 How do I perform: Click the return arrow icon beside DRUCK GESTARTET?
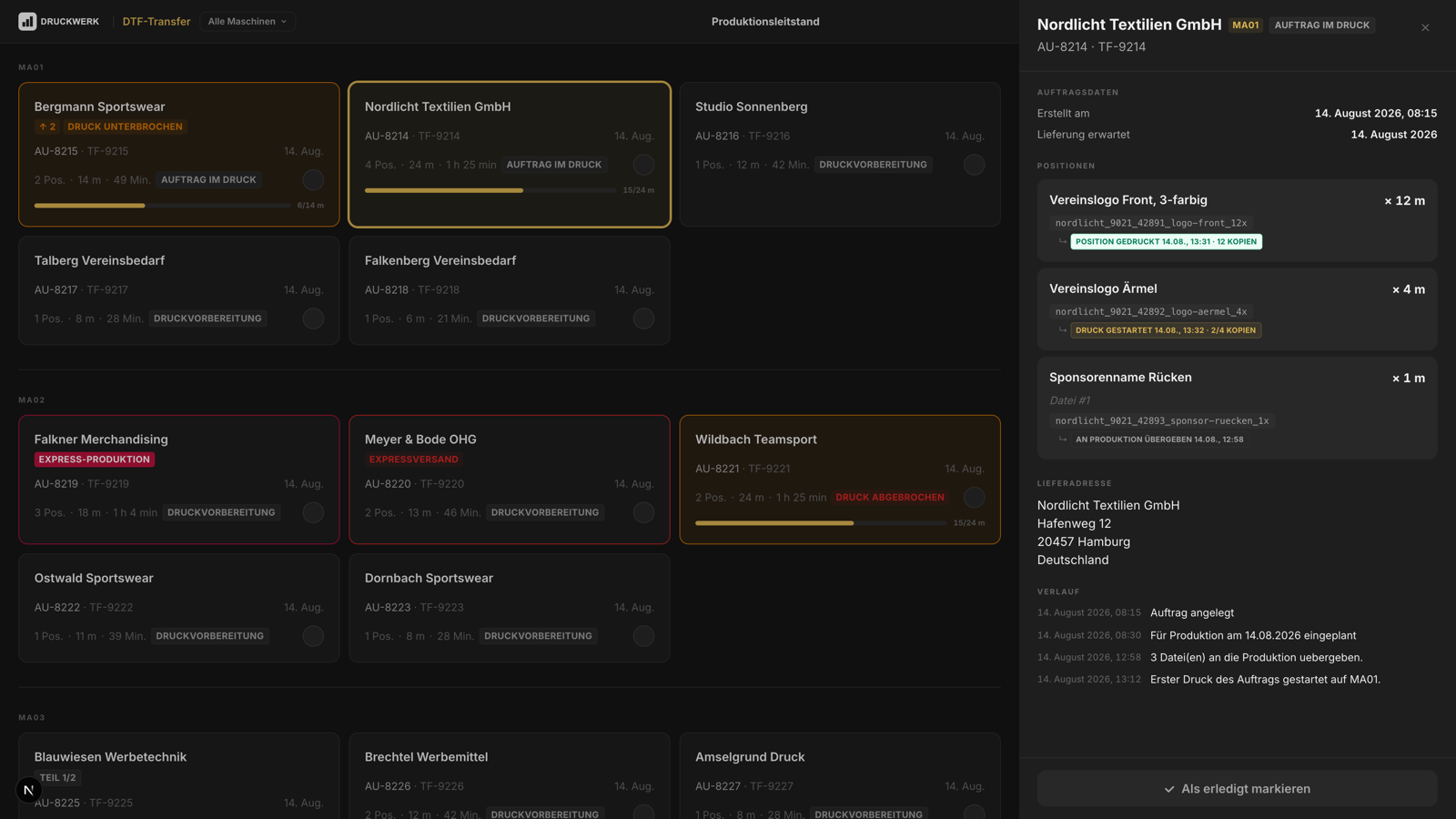pyautogui.click(x=1062, y=330)
